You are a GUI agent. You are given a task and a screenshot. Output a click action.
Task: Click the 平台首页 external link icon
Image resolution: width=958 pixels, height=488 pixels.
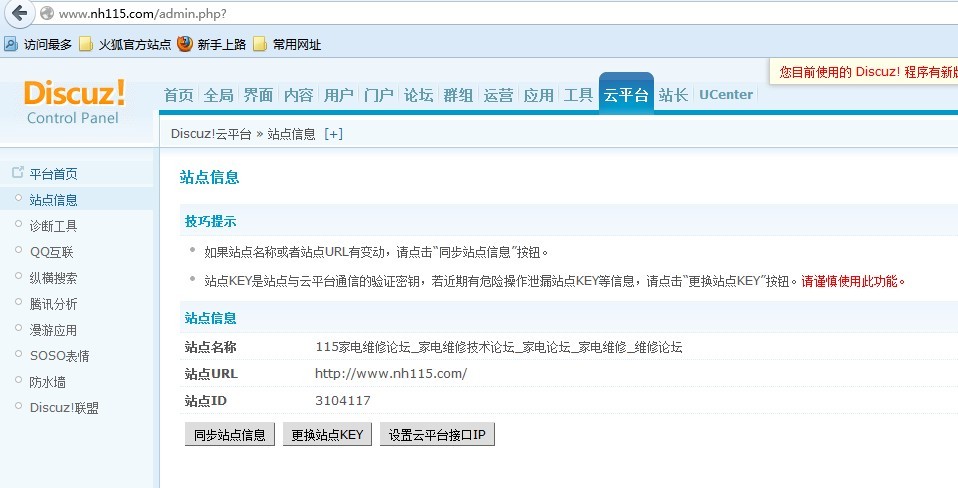click(18, 173)
